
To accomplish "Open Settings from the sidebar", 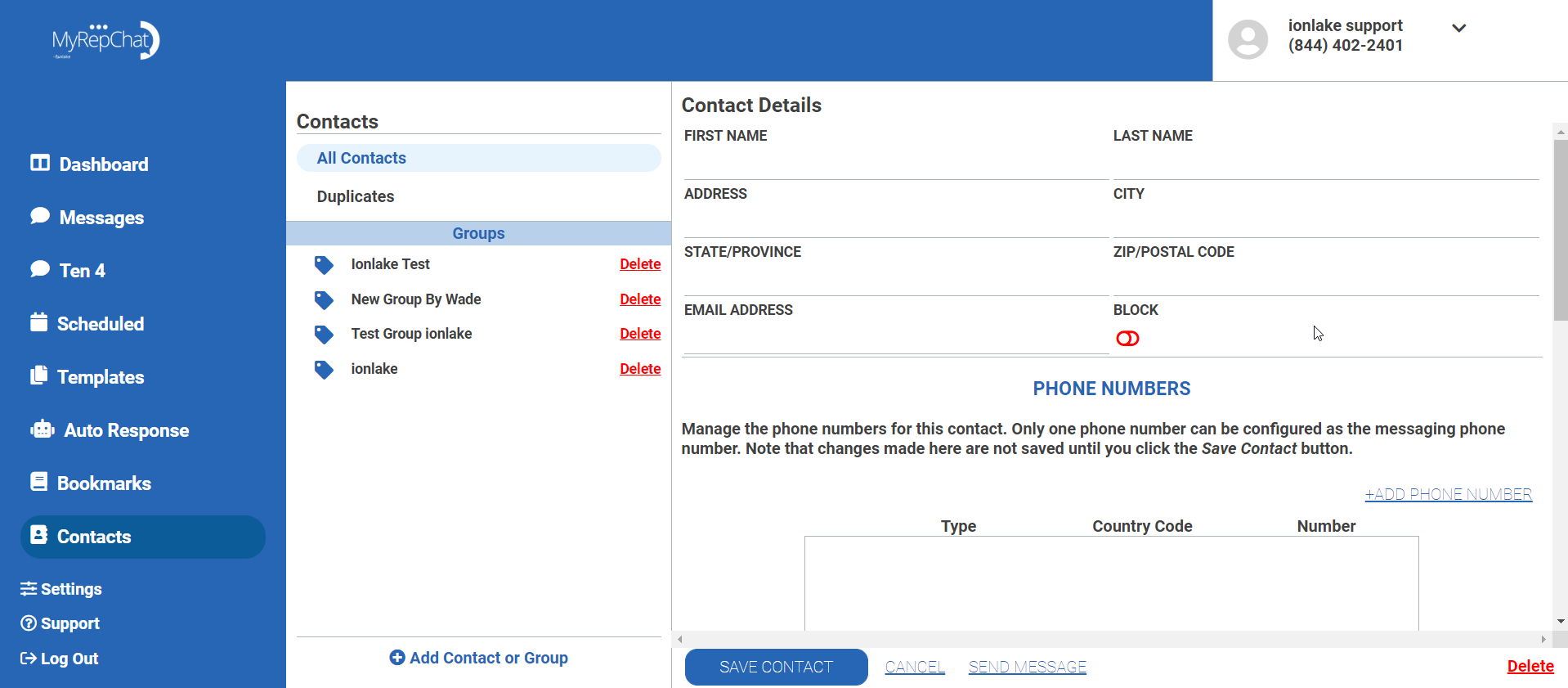I will pos(62,589).
